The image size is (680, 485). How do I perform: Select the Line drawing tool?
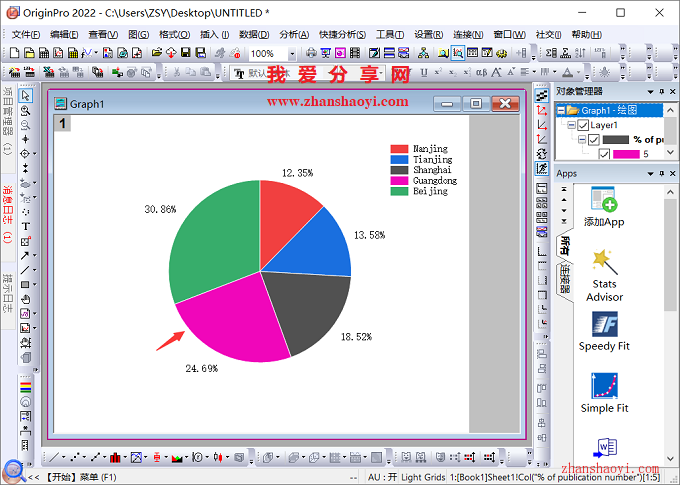point(25,270)
